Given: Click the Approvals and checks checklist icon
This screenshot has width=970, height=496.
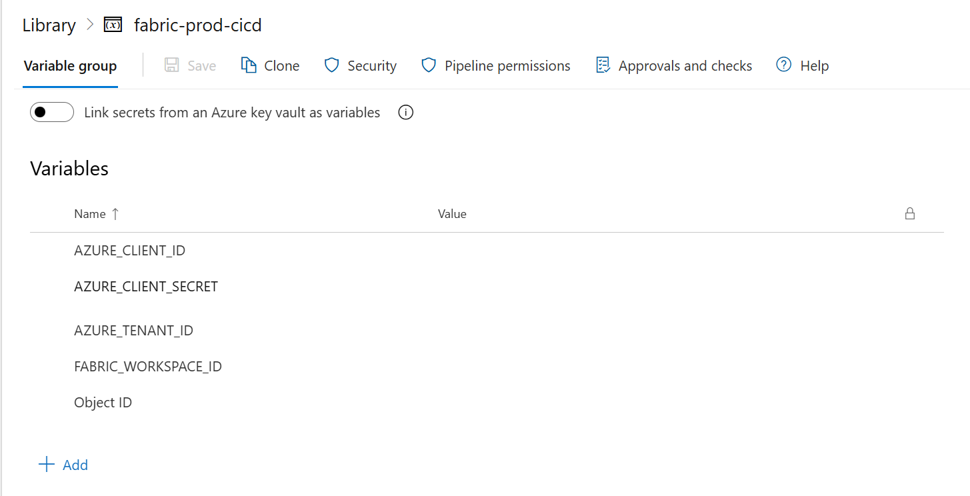Looking at the screenshot, I should [603, 65].
